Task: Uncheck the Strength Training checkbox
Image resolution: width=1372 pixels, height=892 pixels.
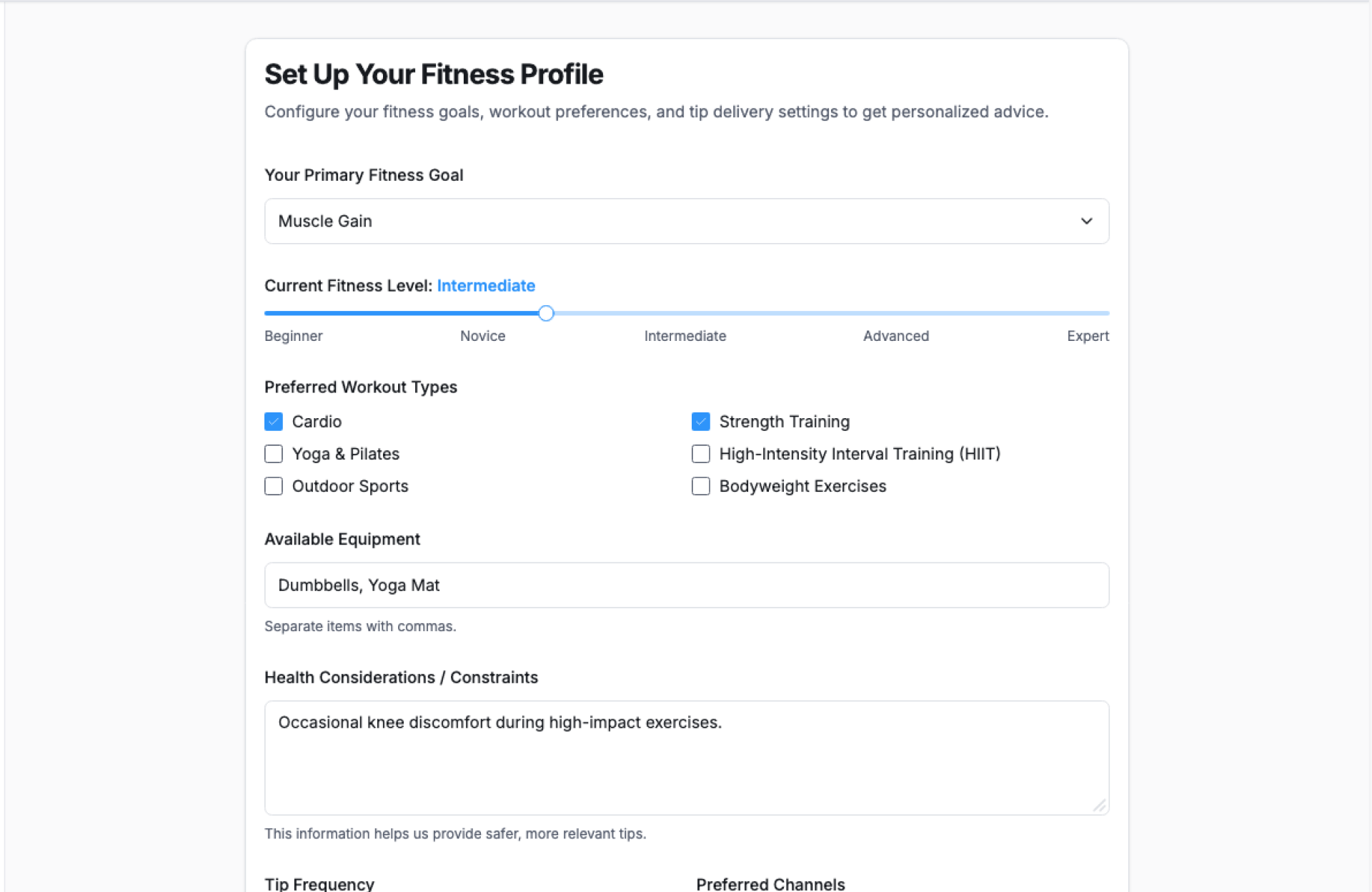Action: click(700, 422)
